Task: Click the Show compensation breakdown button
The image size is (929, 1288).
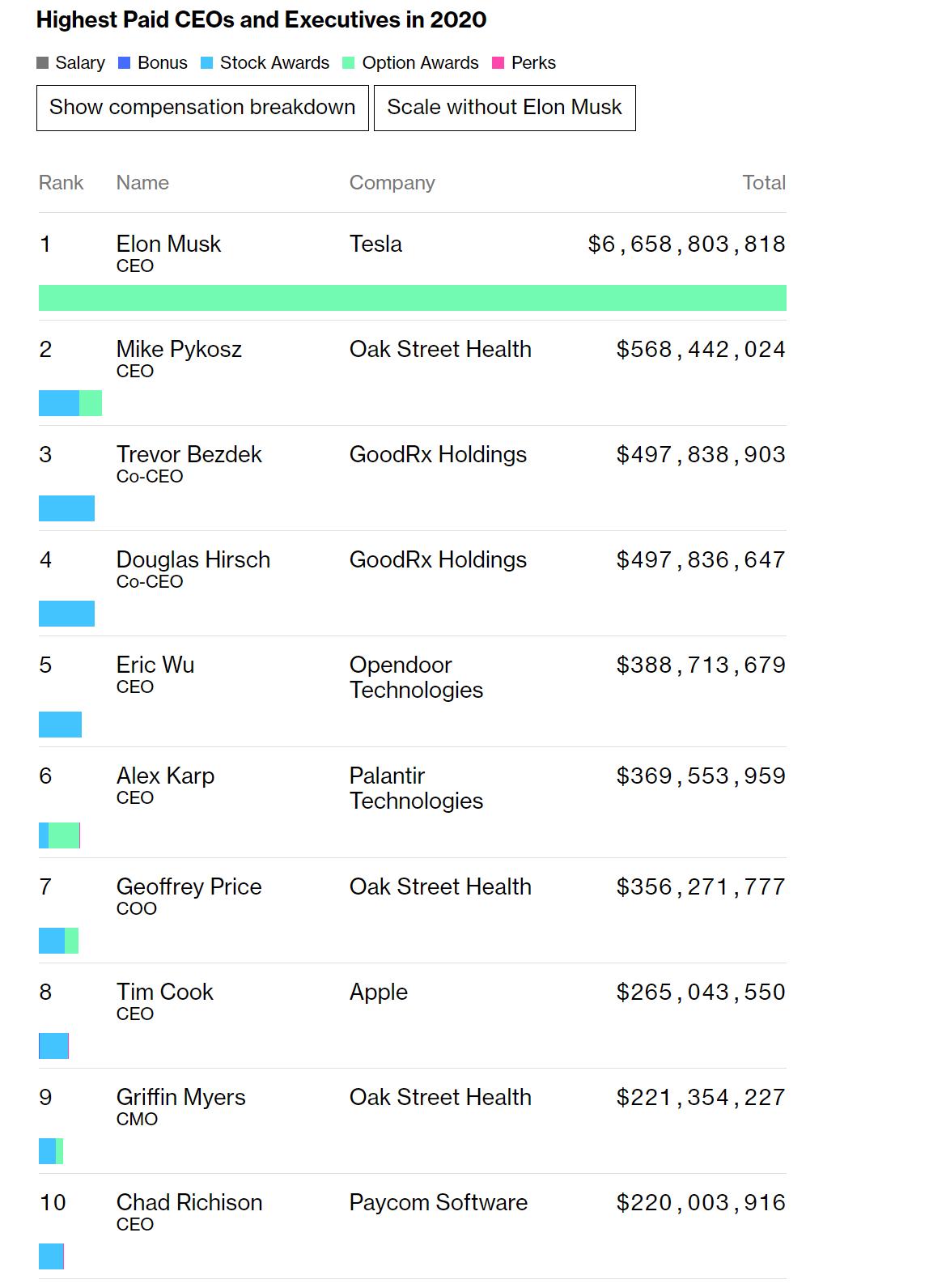Action: [x=202, y=108]
